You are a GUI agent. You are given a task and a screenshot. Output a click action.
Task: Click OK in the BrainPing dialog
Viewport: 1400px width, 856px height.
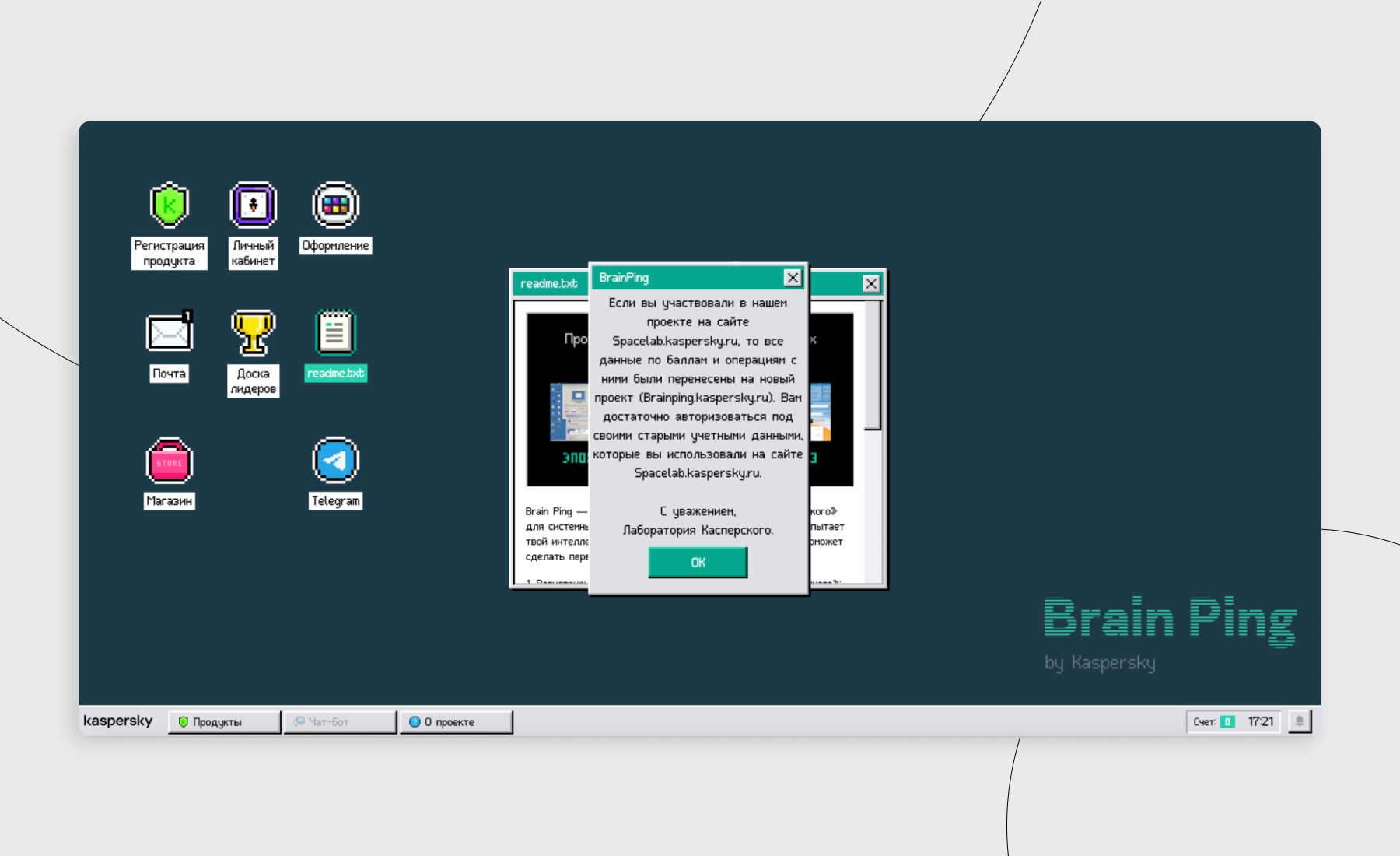click(698, 562)
